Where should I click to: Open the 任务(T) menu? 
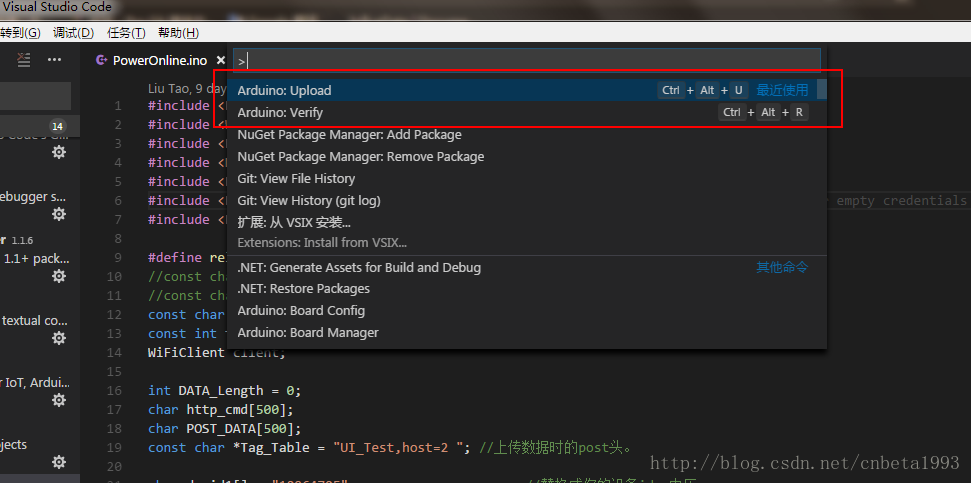click(126, 33)
